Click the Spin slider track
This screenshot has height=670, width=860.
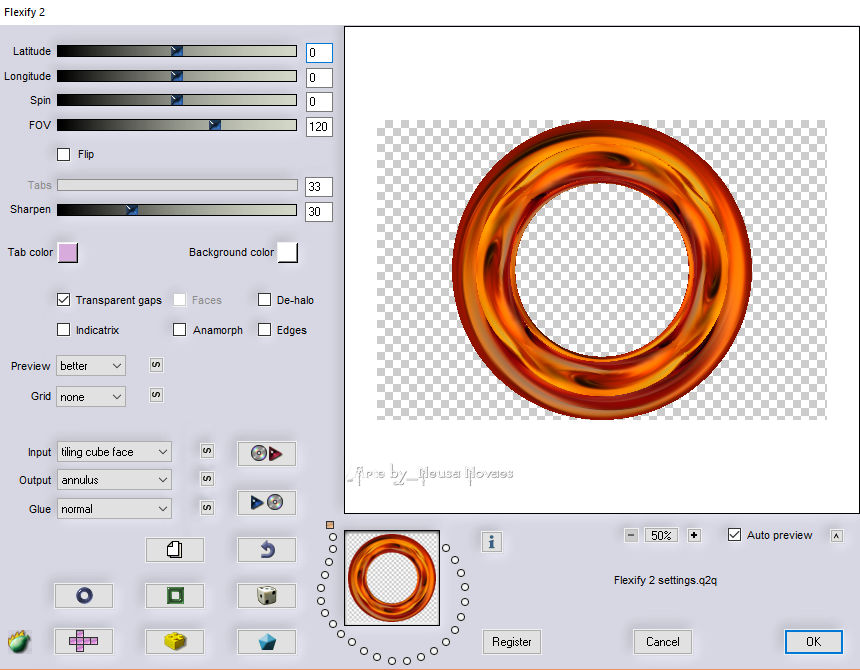177,100
